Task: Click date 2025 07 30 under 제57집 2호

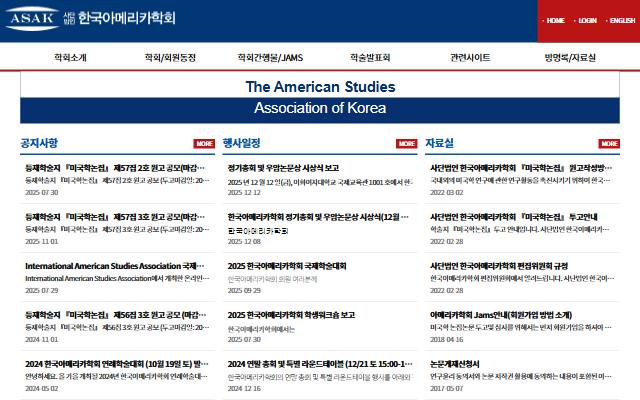Action: [x=42, y=193]
